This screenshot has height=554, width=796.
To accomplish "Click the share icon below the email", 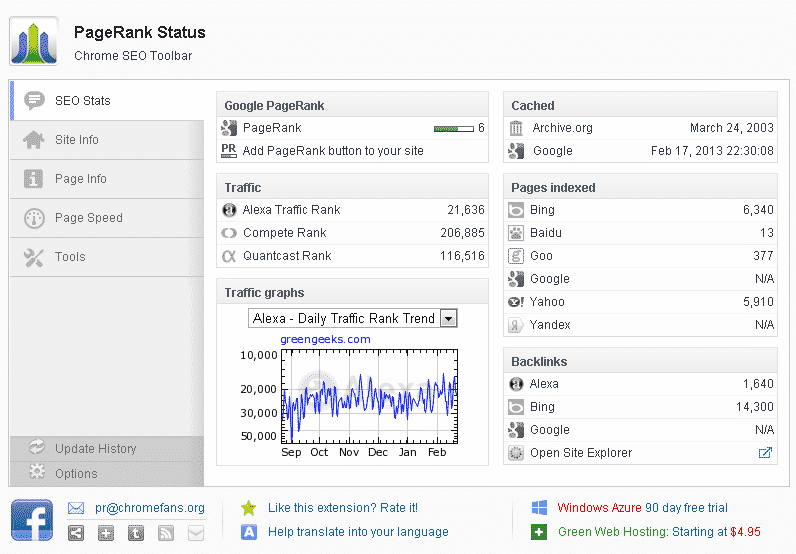I will [76, 533].
